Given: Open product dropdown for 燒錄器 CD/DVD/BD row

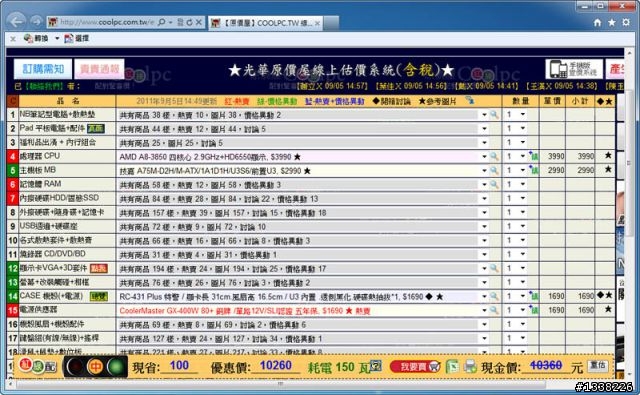Looking at the screenshot, I should [484, 254].
